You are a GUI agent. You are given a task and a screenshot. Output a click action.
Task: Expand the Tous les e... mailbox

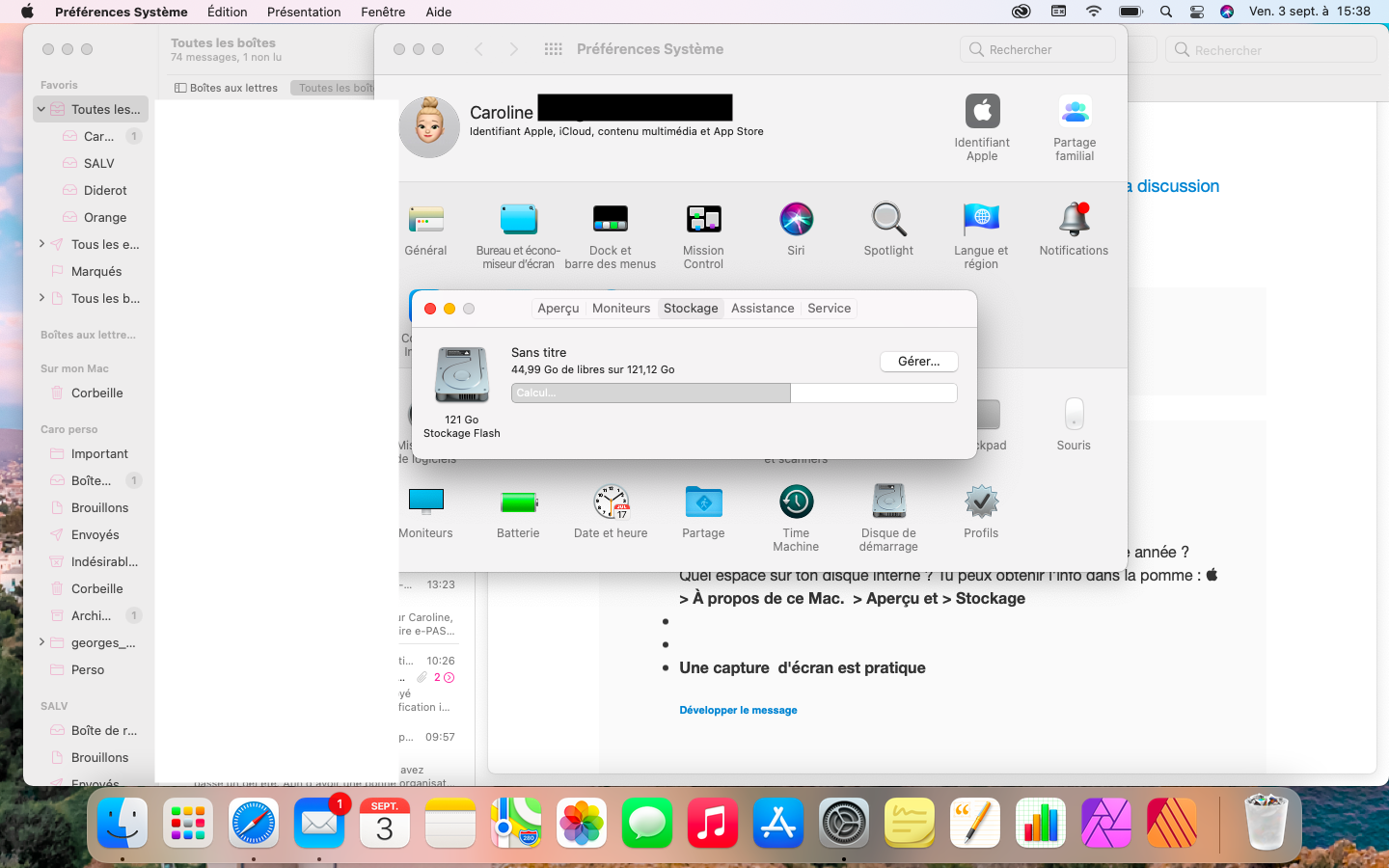pos(41,244)
